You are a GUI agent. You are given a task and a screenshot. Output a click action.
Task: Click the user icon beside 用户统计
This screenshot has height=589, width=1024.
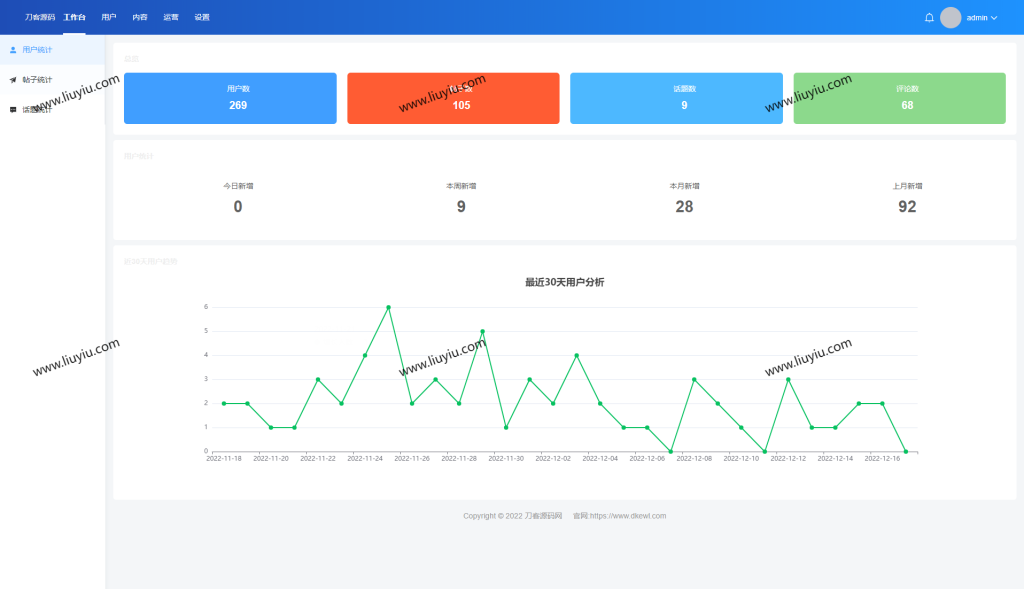tap(13, 50)
